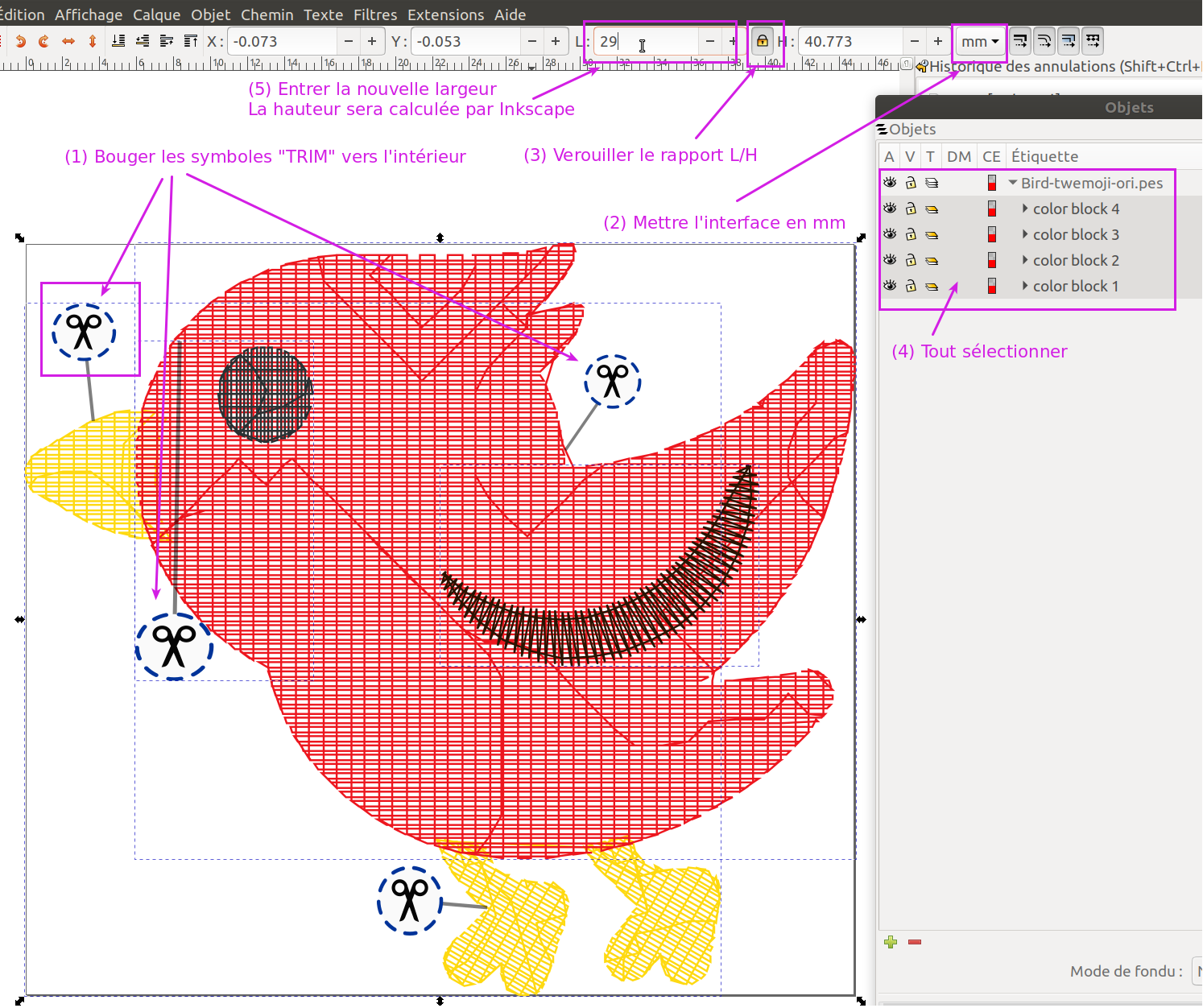The width and height of the screenshot is (1203, 1008).
Task: Hide color block 2 via eye icon
Action: (890, 260)
